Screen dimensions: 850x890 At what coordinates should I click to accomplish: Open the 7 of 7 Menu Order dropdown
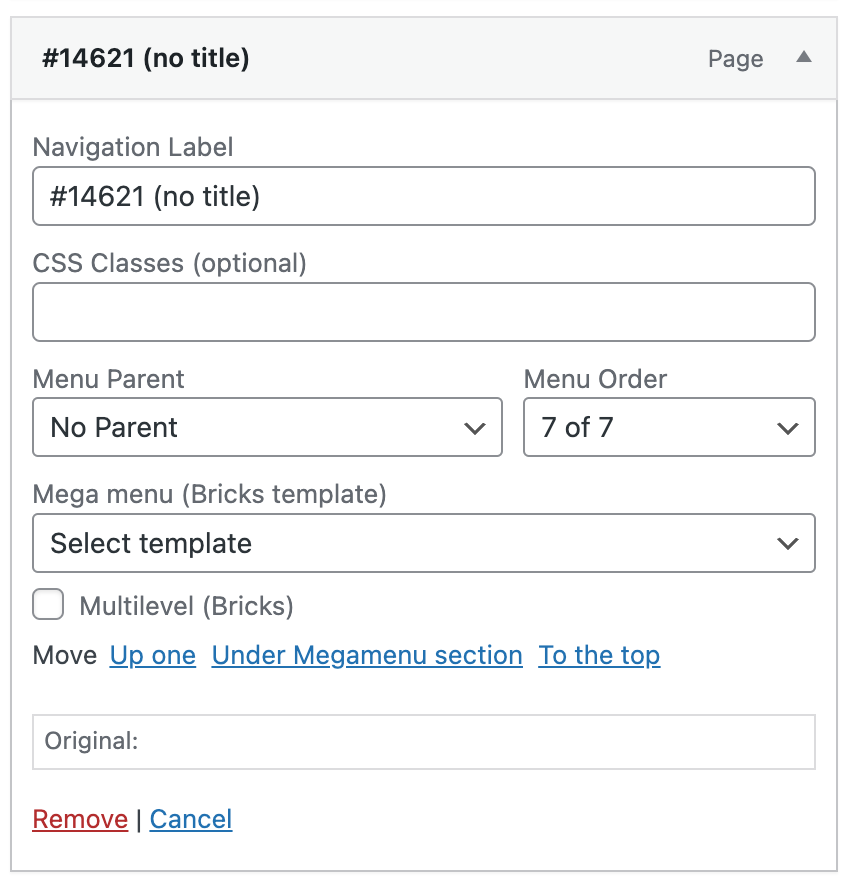coord(669,427)
